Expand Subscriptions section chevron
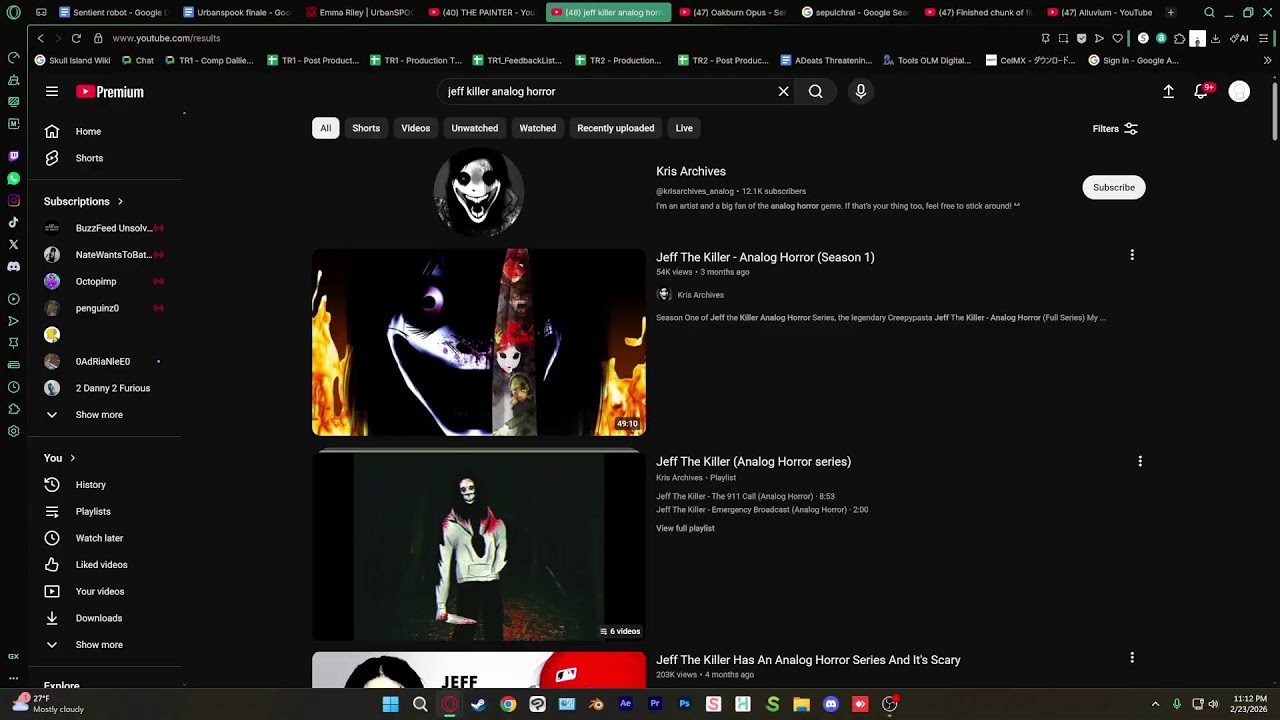The image size is (1280, 720). click(x=120, y=201)
